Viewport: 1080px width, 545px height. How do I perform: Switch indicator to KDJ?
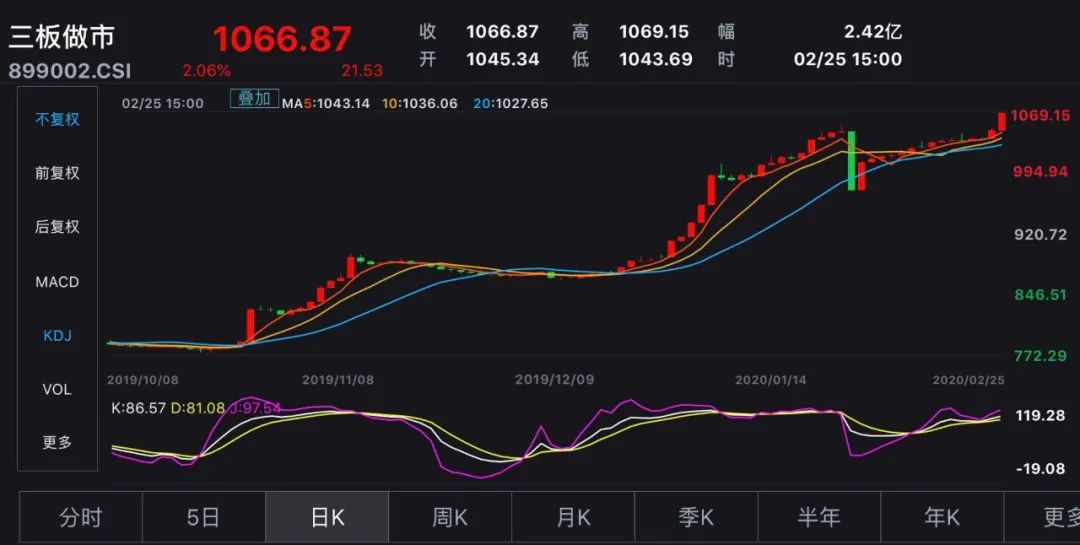(57, 336)
